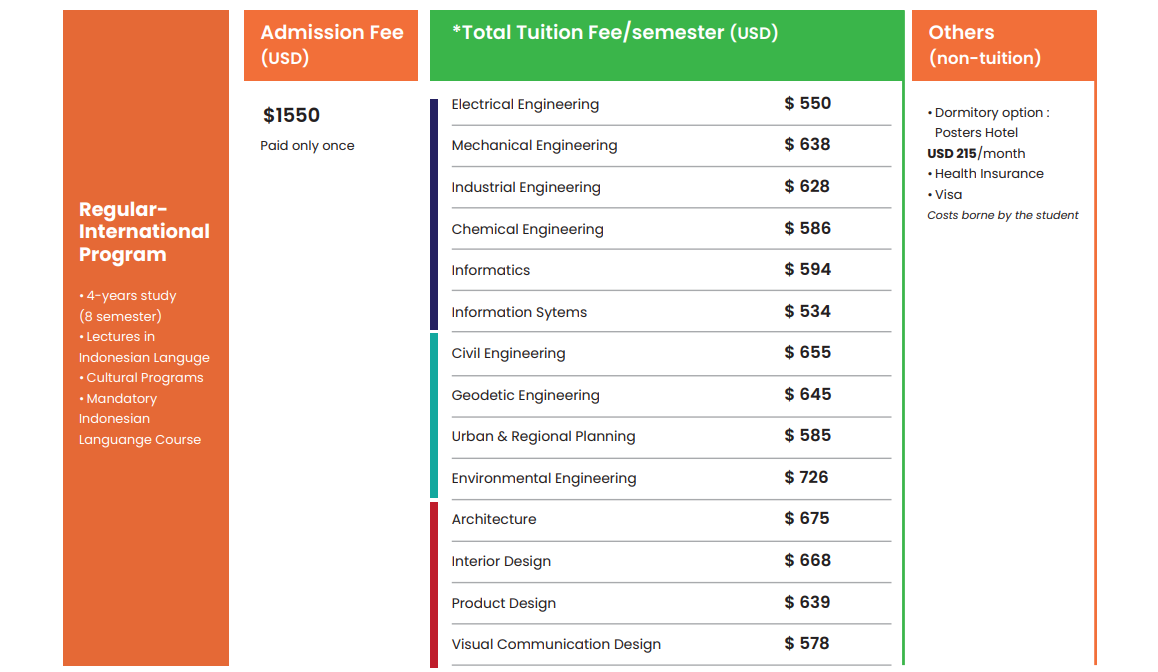The width and height of the screenshot is (1158, 672).
Task: Click the Geodetic Engineering $ 645 fee
Action: point(807,394)
